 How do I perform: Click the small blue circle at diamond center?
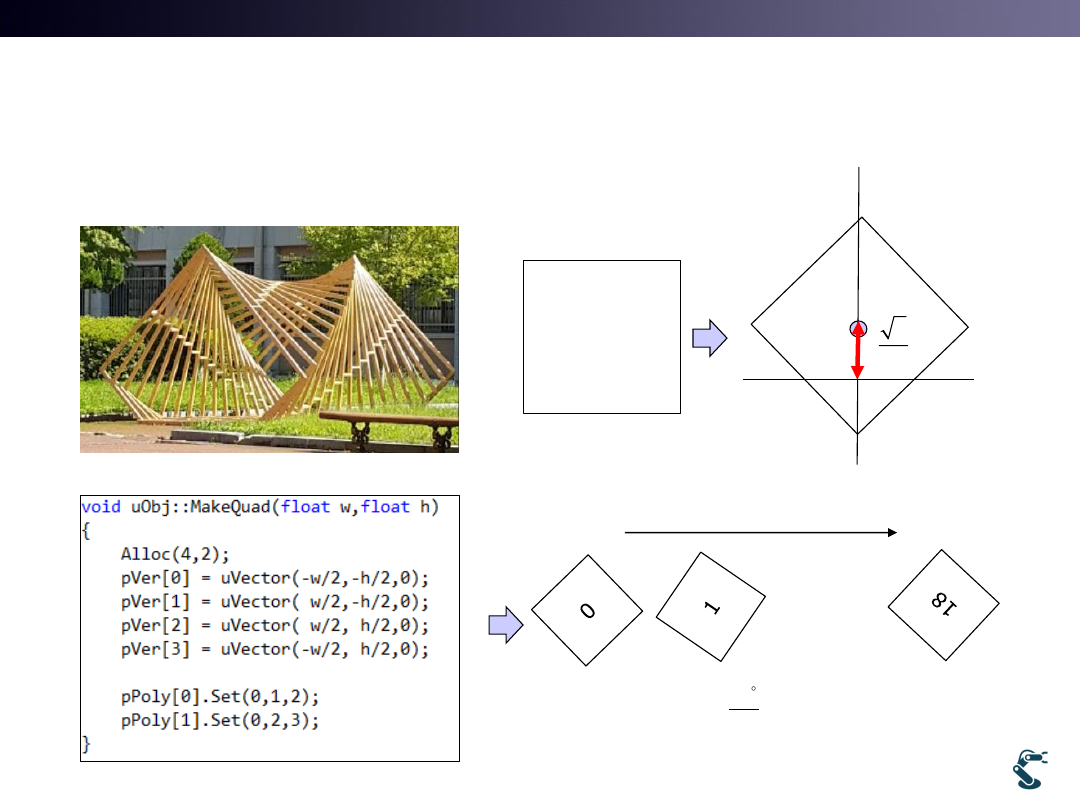(x=857, y=327)
